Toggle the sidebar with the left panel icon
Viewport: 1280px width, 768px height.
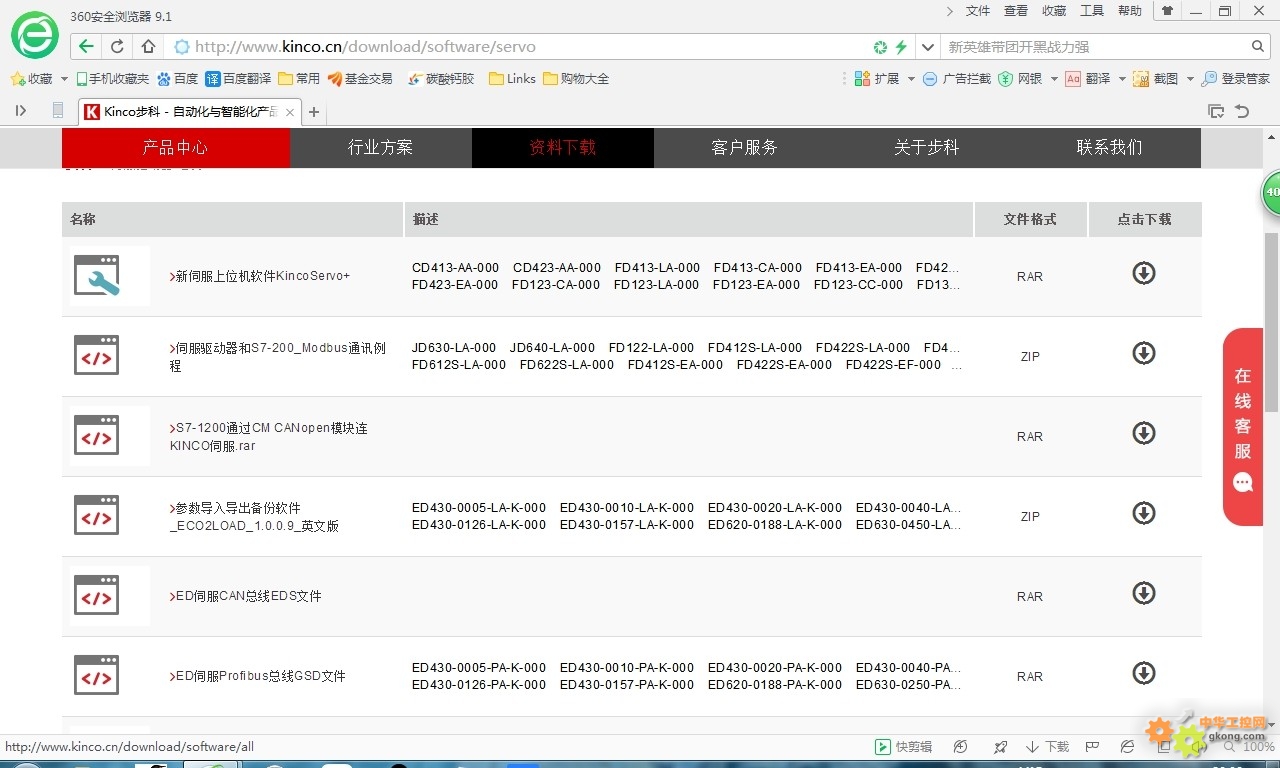pos(20,111)
